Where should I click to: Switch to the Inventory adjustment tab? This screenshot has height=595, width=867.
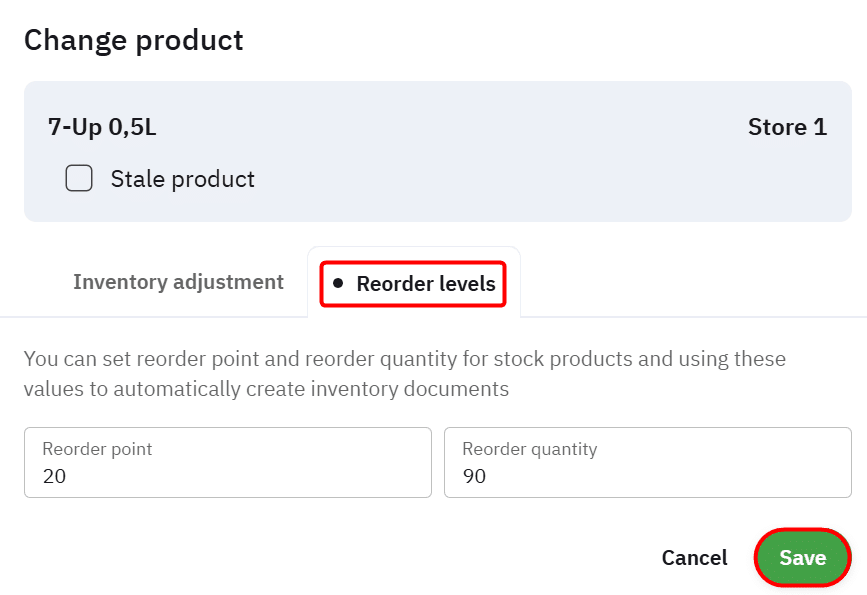click(x=178, y=282)
